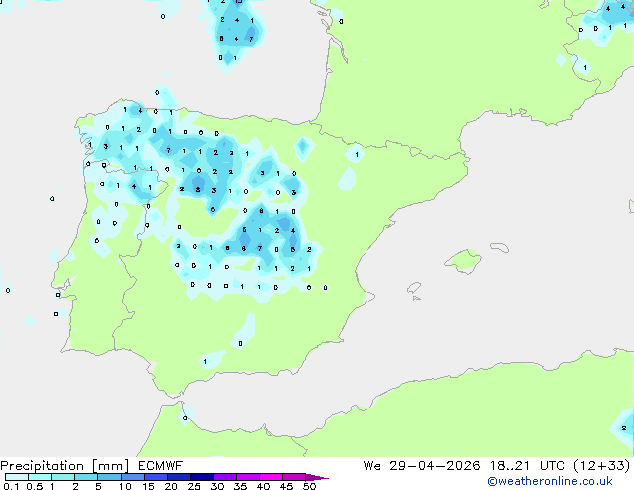Click the '15' legend scale label

pyautogui.click(x=148, y=486)
